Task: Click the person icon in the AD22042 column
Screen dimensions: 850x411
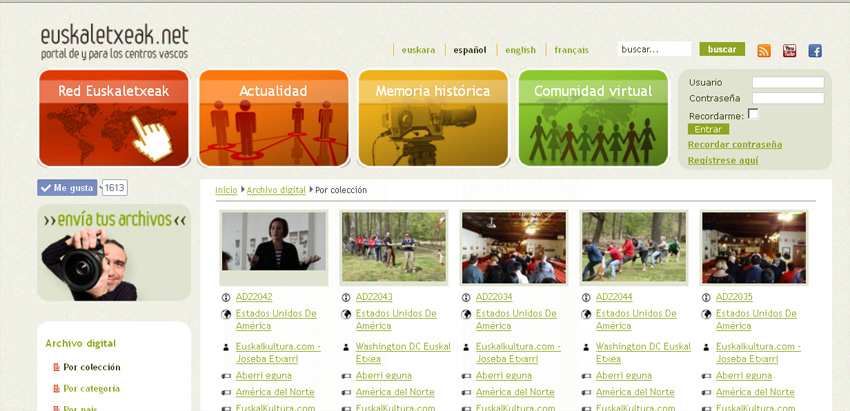Action: click(226, 347)
